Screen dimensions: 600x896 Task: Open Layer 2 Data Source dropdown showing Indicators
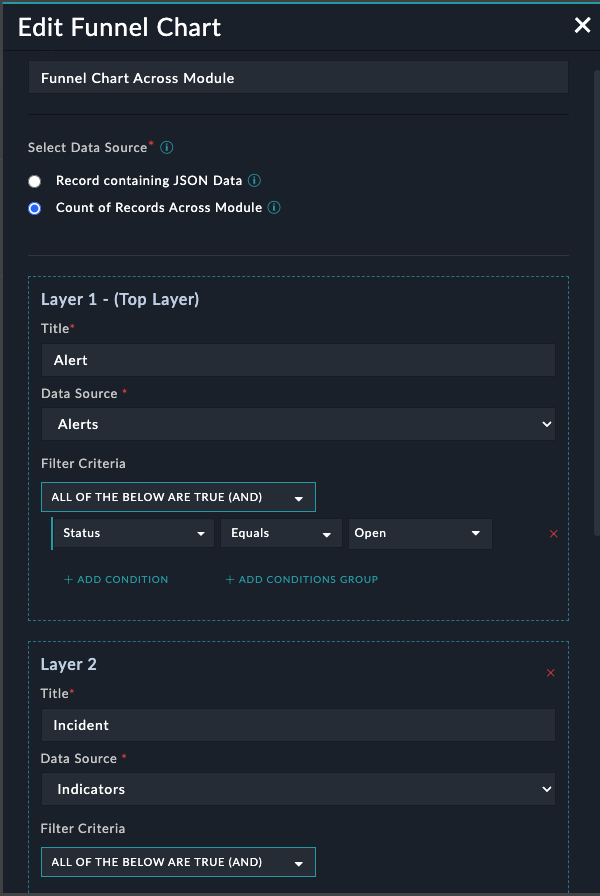pos(298,789)
